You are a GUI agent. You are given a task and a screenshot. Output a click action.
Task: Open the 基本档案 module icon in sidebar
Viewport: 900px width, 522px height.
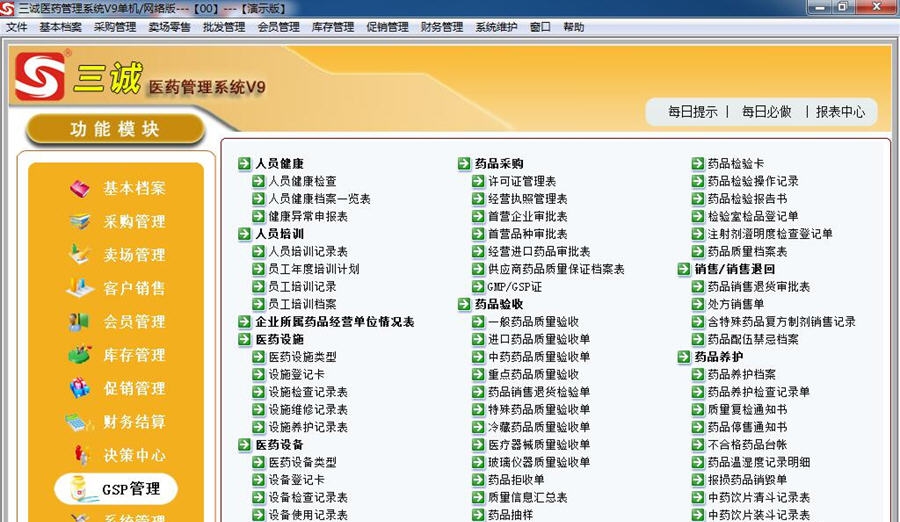[x=80, y=188]
